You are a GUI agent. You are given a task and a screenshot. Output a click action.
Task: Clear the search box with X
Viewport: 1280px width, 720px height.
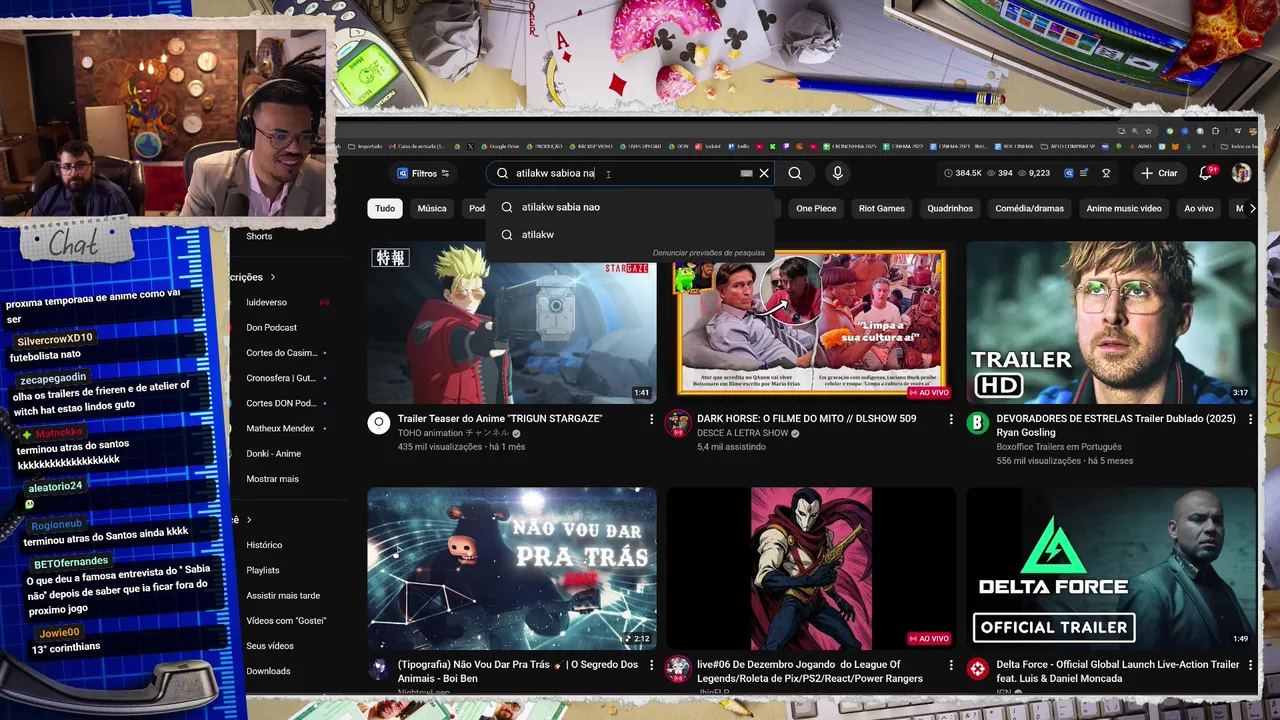pyautogui.click(x=764, y=173)
